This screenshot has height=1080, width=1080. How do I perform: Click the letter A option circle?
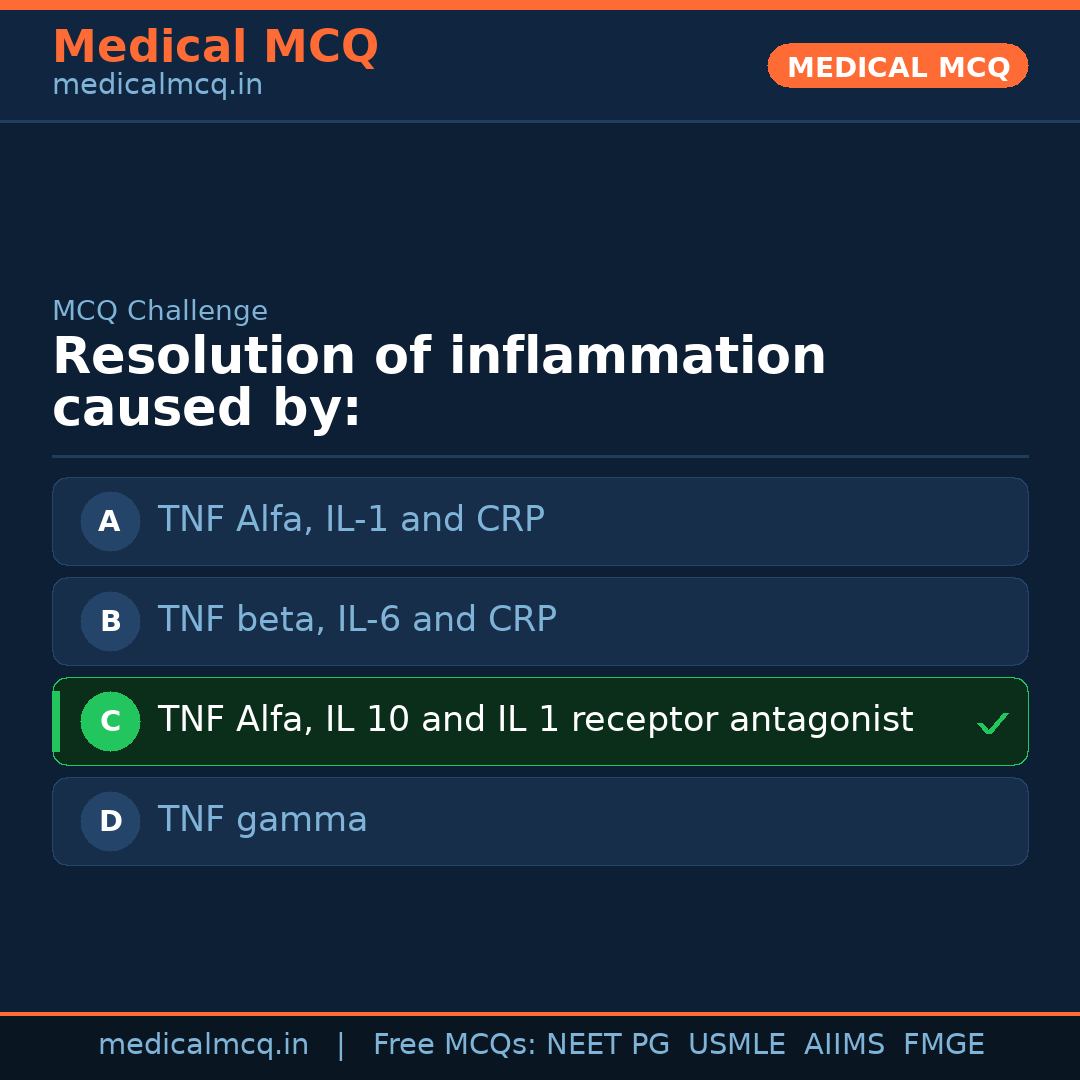(110, 521)
